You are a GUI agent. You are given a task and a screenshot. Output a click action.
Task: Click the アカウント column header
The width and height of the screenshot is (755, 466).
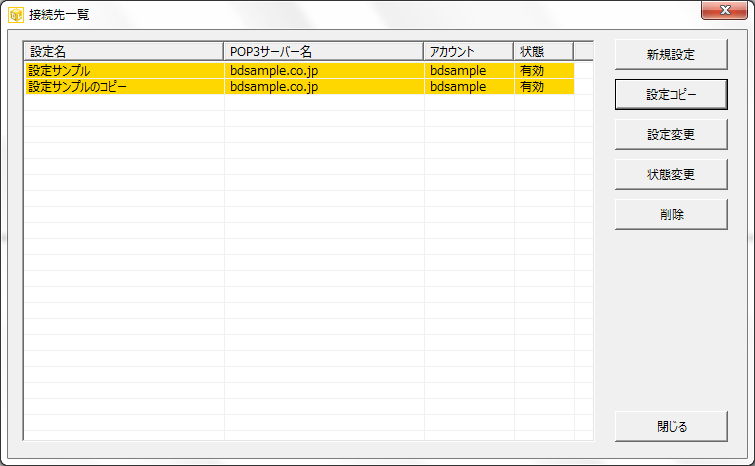[x=468, y=51]
